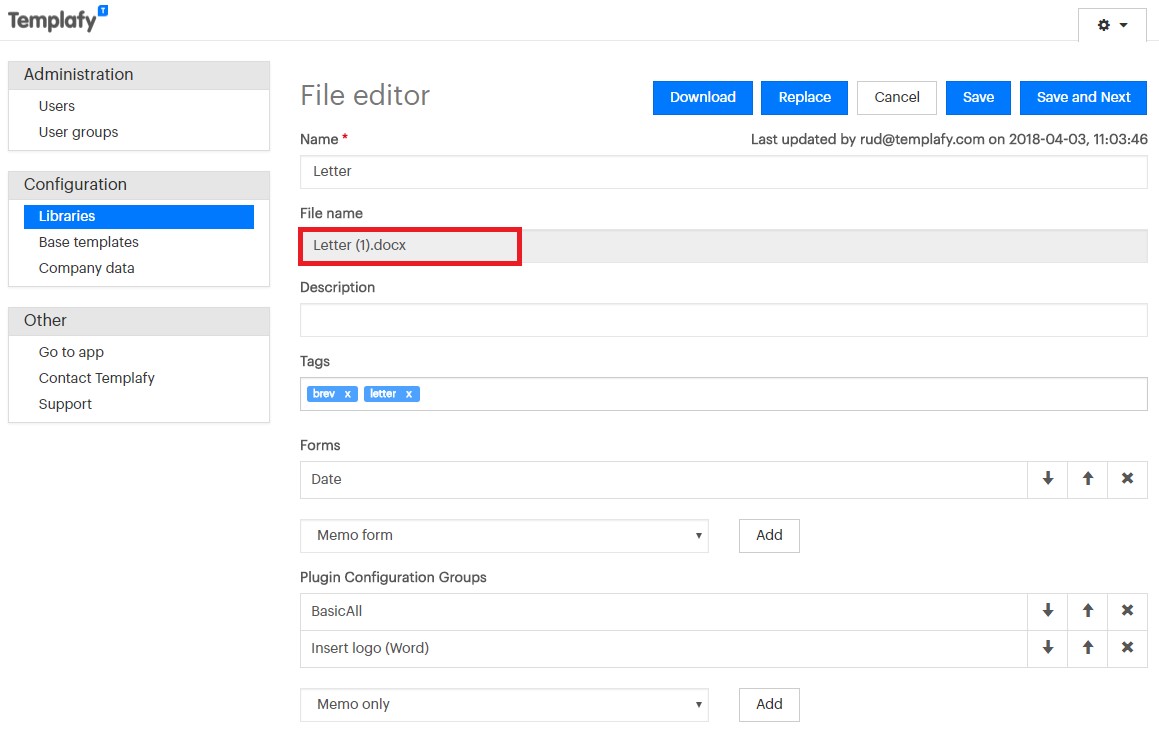Click the Other section header
This screenshot has height=730, width=1159.
pyautogui.click(x=139, y=321)
